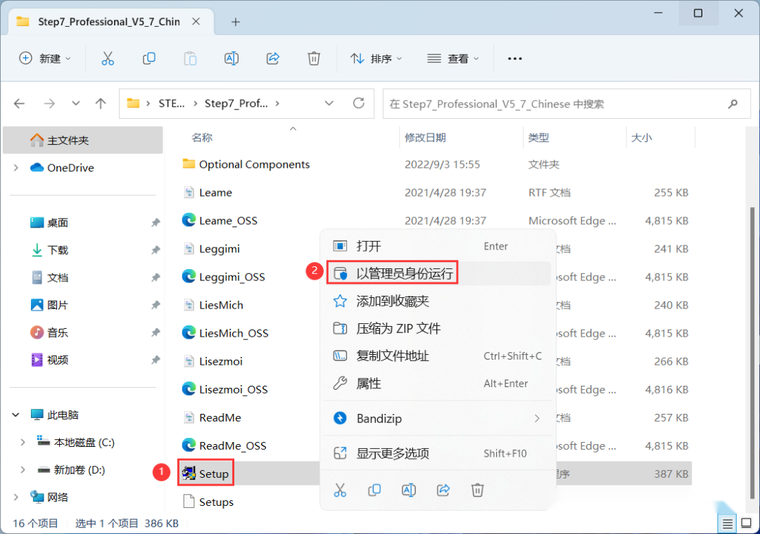Switch to large icons view in the status bar
This screenshot has width=760, height=534.
coord(746,523)
